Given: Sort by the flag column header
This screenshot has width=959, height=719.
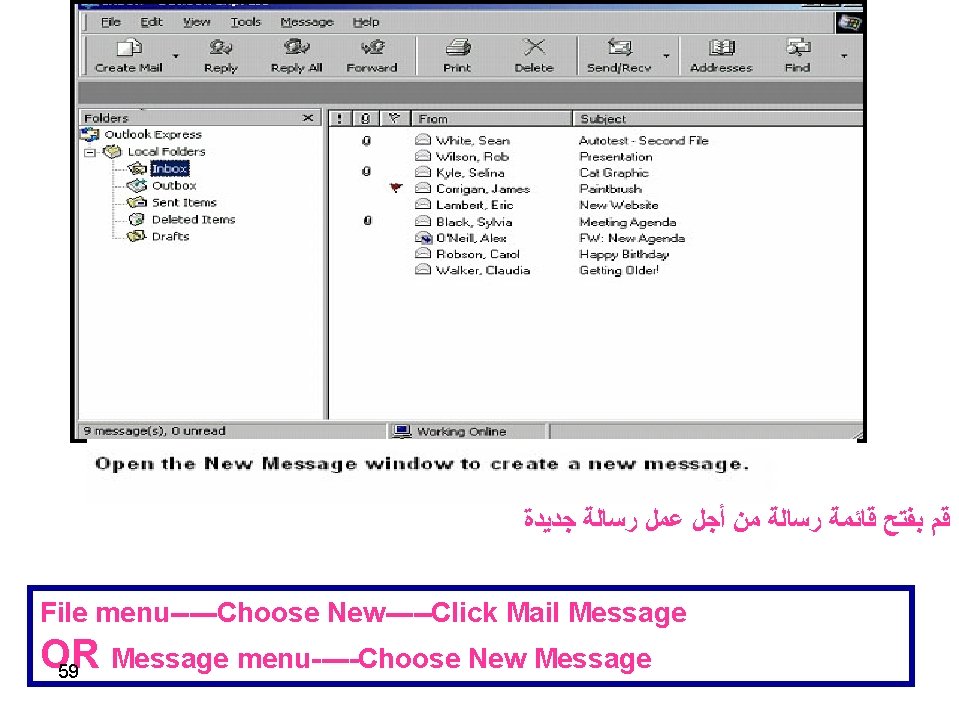Looking at the screenshot, I should pos(394,119).
